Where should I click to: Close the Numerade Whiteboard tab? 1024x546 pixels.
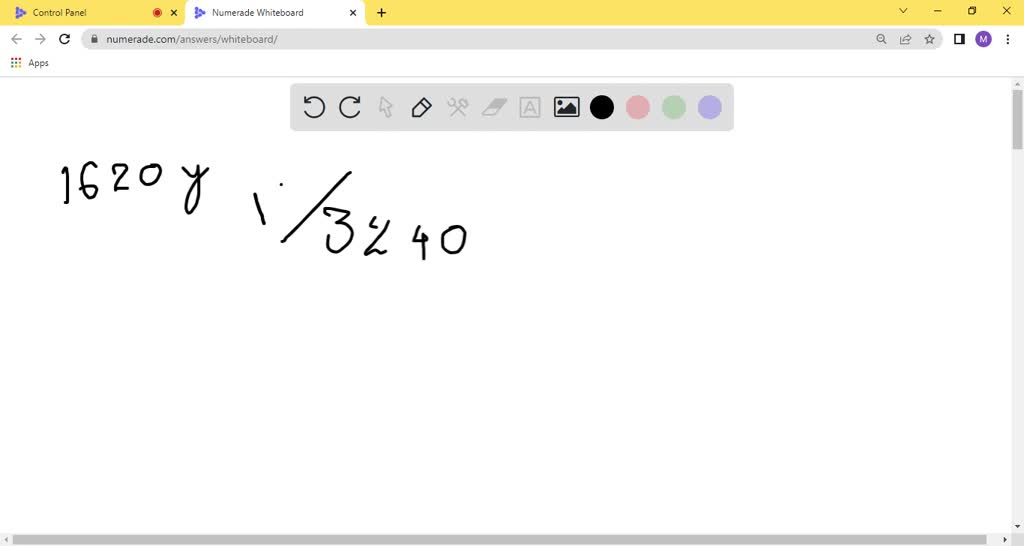click(x=353, y=12)
